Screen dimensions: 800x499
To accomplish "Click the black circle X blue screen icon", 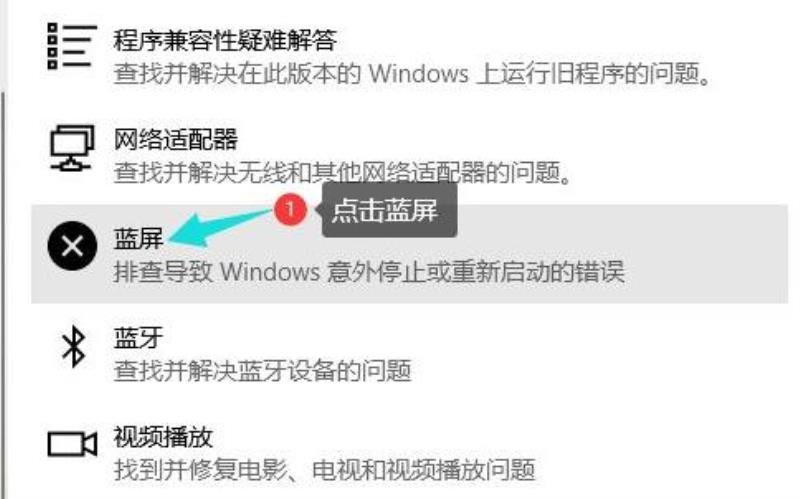I will click(x=72, y=246).
